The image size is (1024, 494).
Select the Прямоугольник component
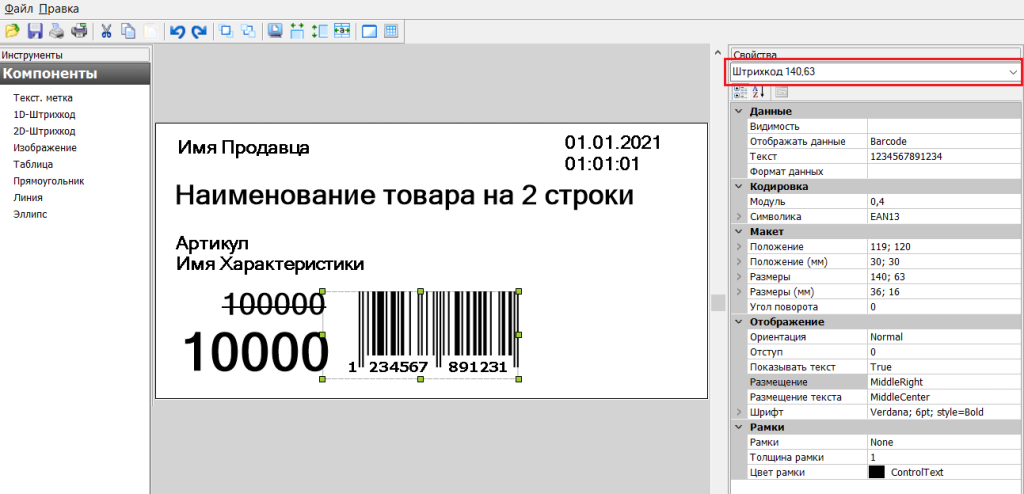click(49, 181)
